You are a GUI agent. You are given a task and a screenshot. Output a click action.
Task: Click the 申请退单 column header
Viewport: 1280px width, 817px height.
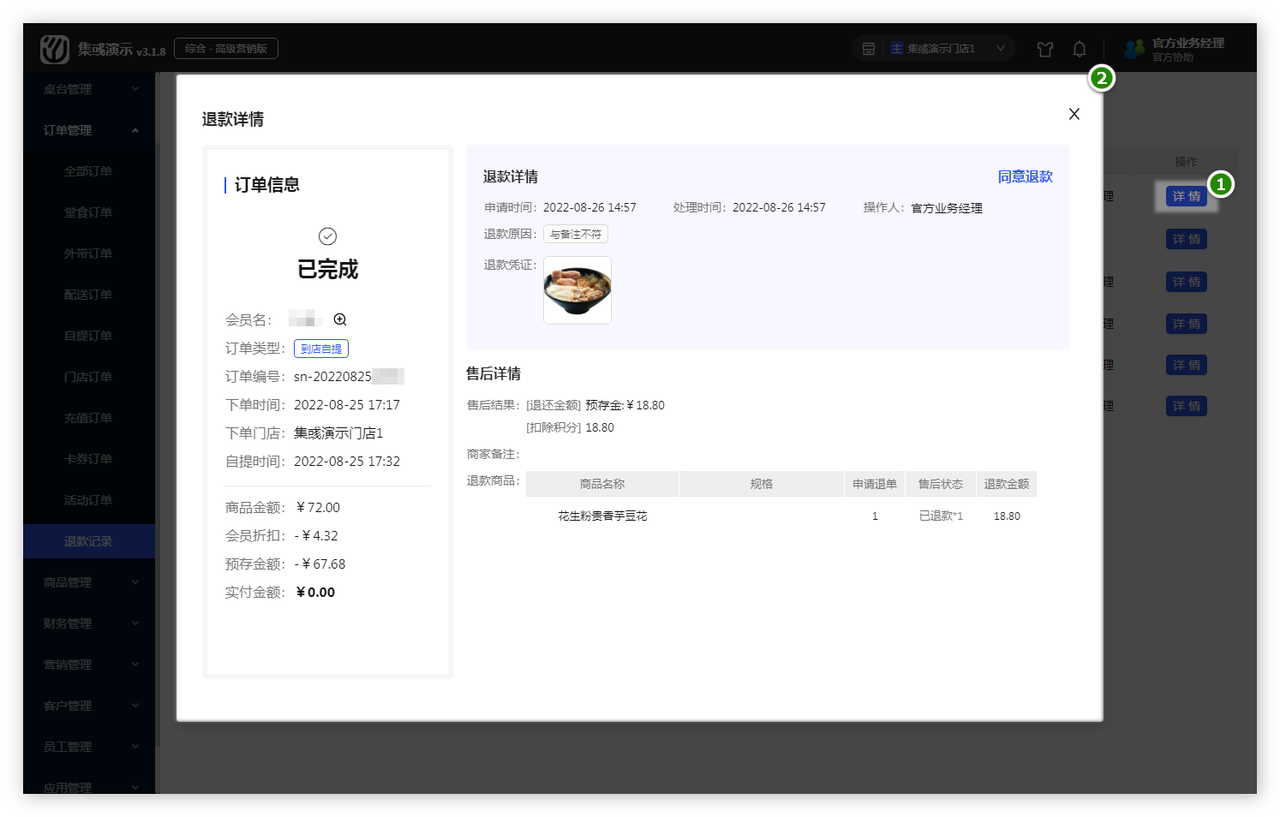click(875, 484)
